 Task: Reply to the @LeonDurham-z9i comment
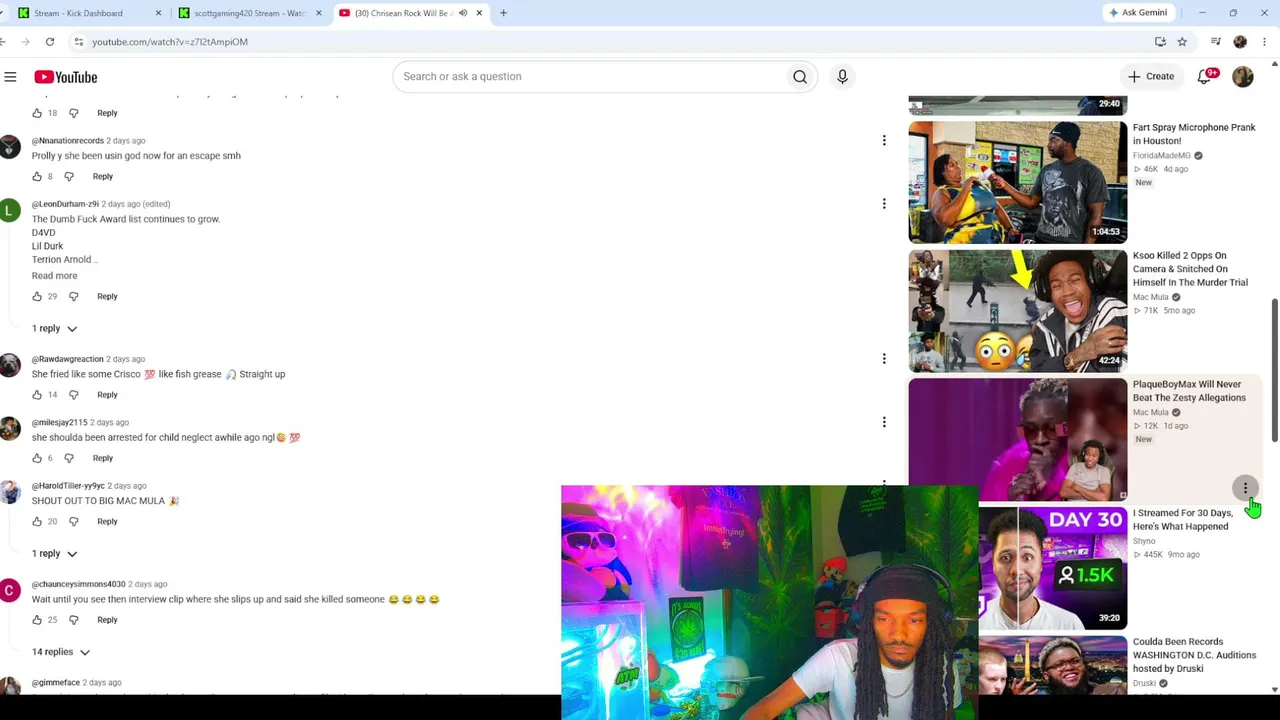pos(107,296)
